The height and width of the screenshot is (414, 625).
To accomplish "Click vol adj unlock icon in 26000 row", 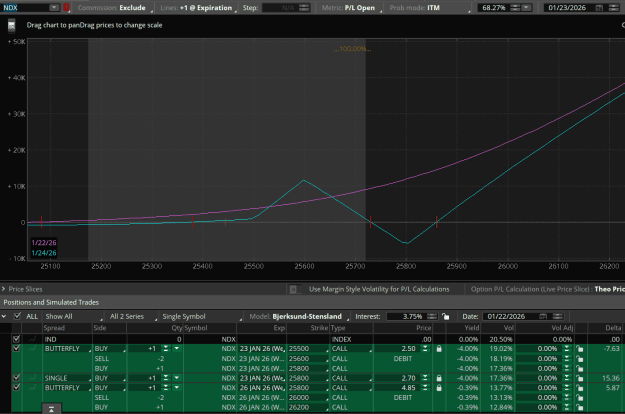I will [x=580, y=398].
